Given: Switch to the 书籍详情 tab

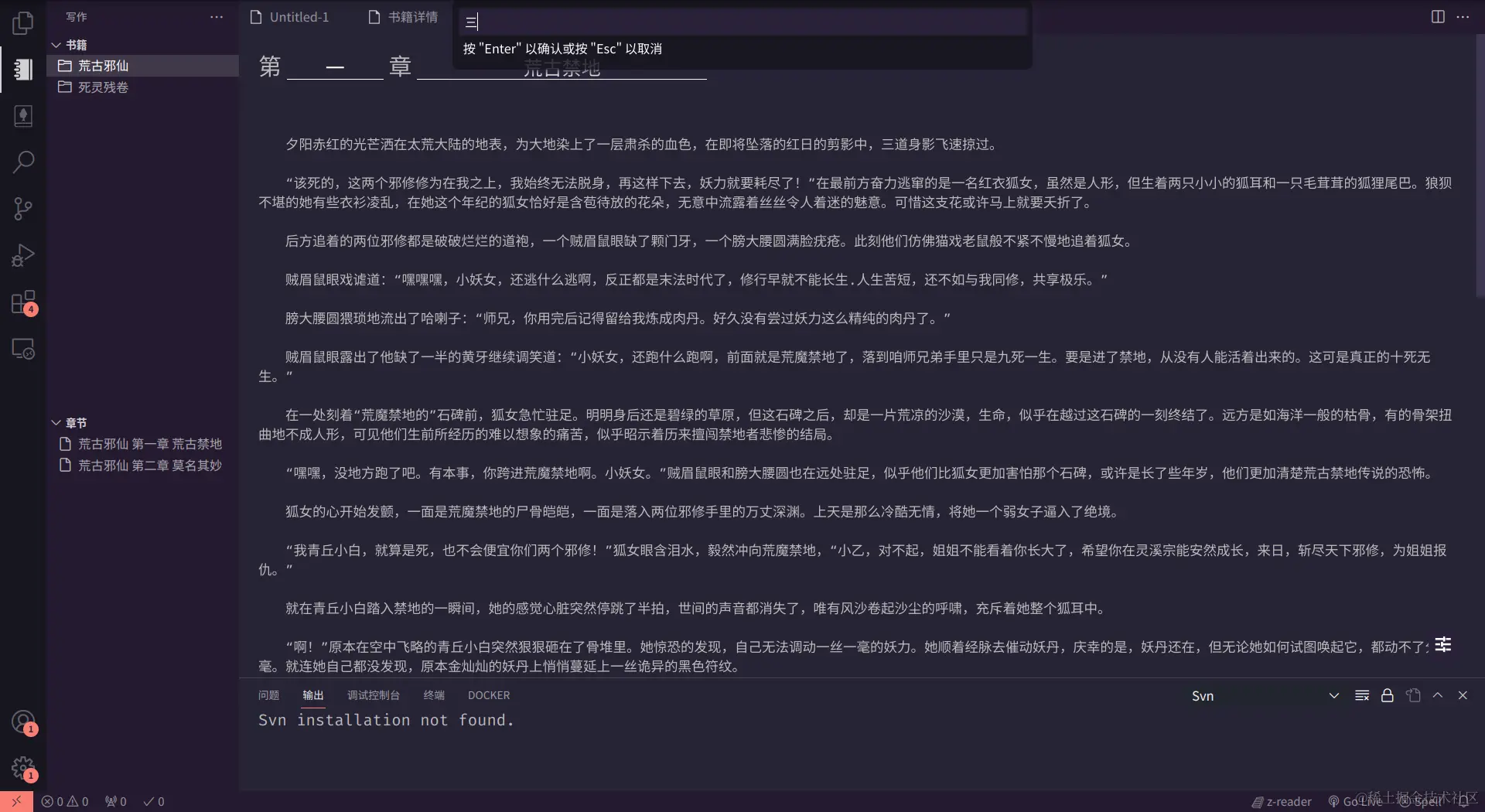Looking at the screenshot, I should [x=404, y=17].
